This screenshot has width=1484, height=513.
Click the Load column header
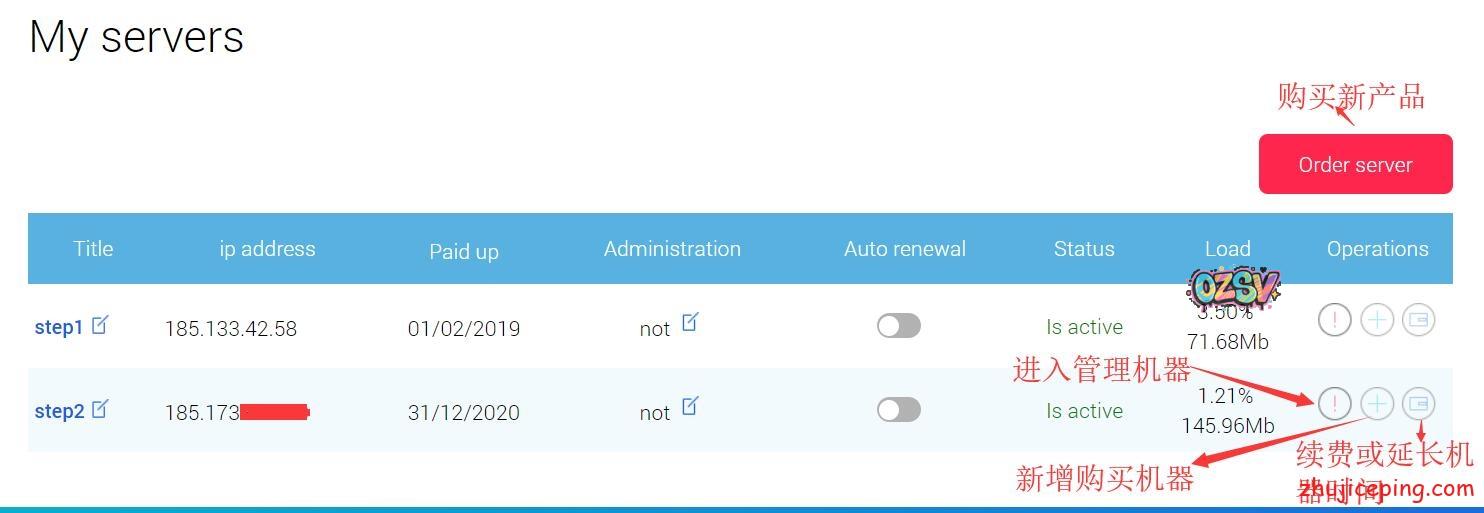coord(1228,249)
